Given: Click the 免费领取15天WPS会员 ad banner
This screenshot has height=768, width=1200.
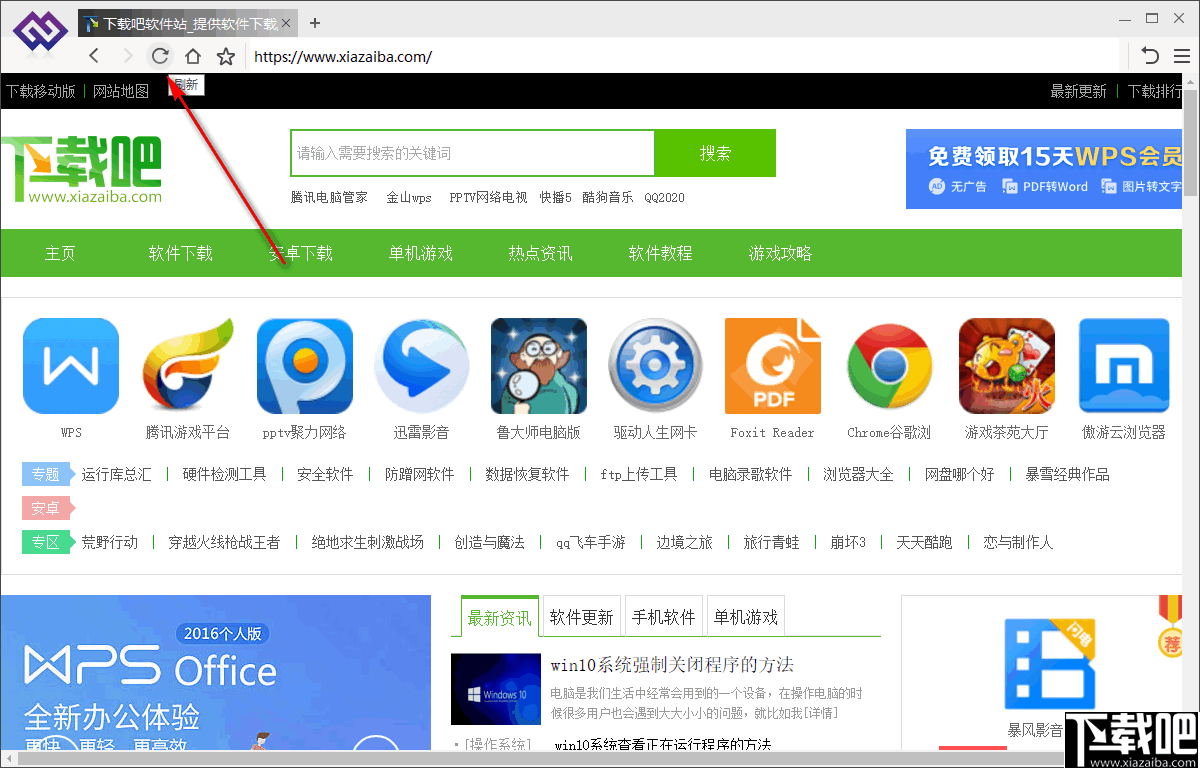Looking at the screenshot, I should [1044, 169].
